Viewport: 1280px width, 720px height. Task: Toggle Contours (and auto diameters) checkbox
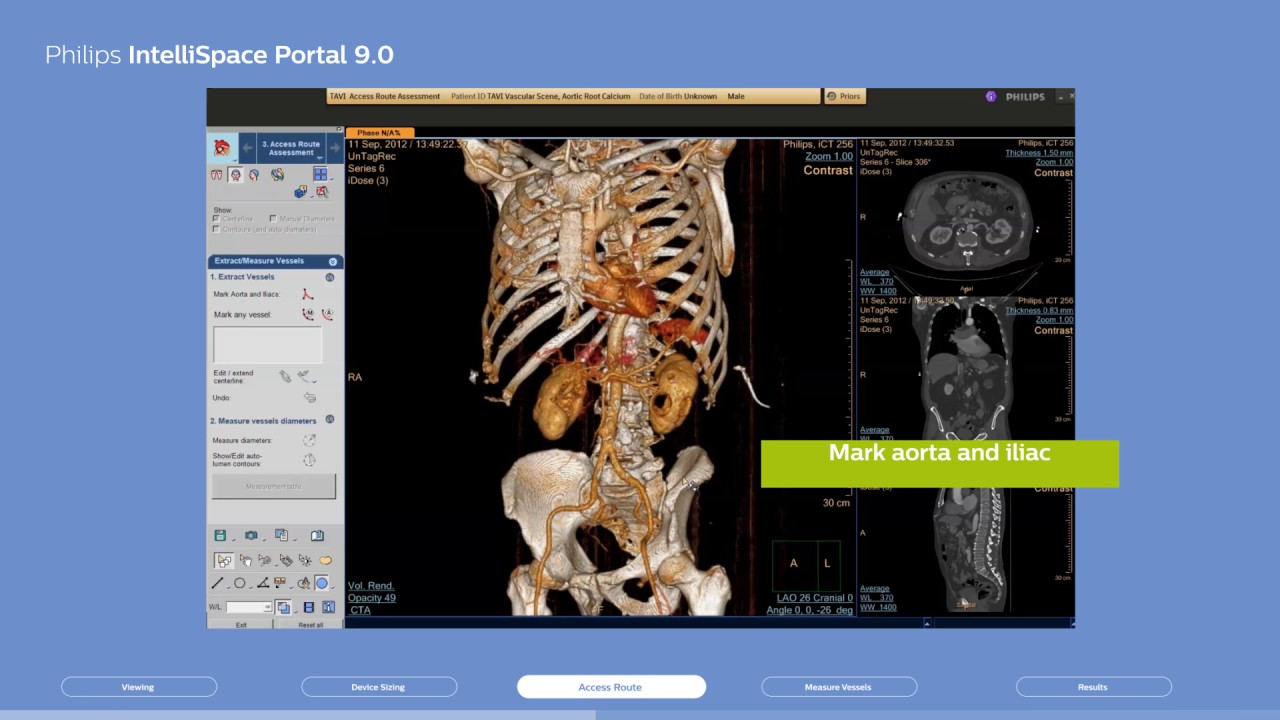coord(217,229)
